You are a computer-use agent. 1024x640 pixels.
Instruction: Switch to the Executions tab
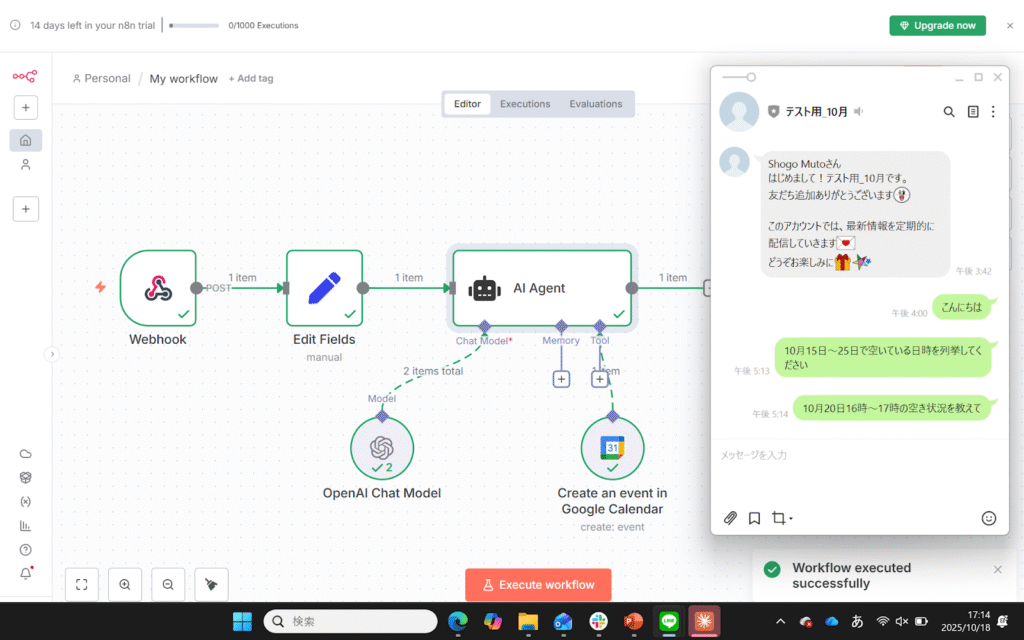525,104
